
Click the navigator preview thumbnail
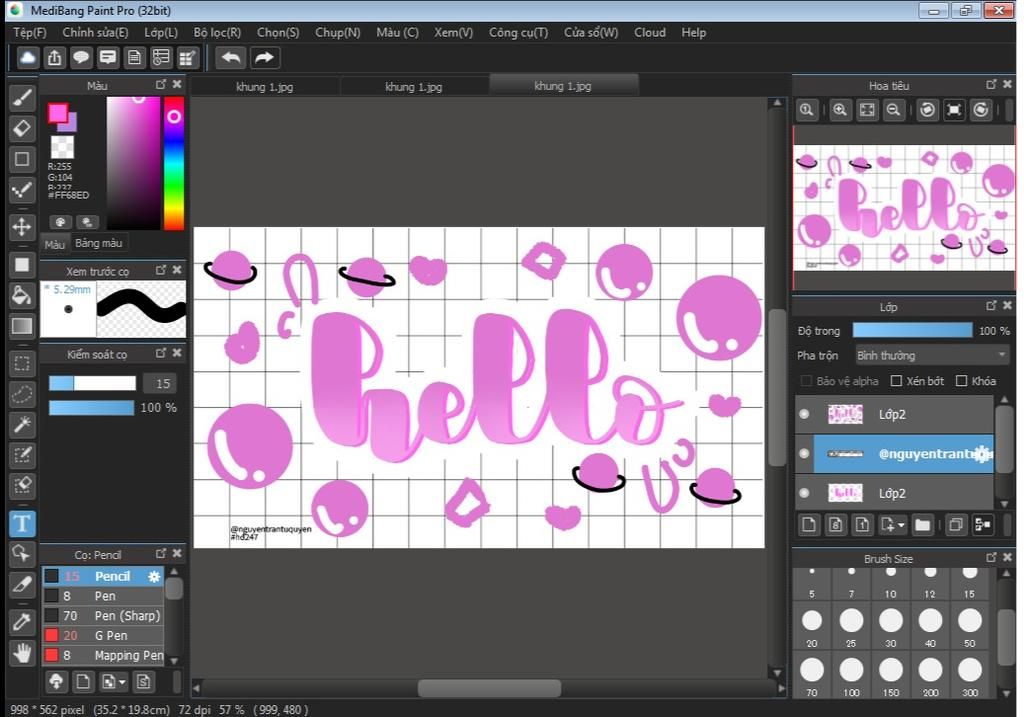point(904,208)
